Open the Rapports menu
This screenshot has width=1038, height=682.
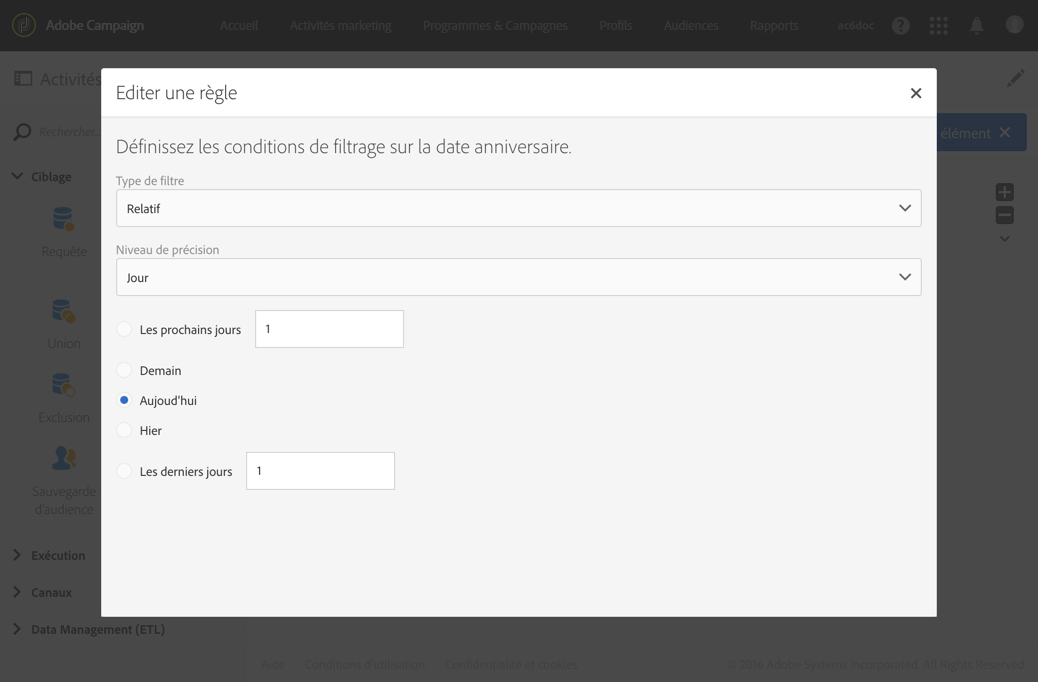(773, 26)
